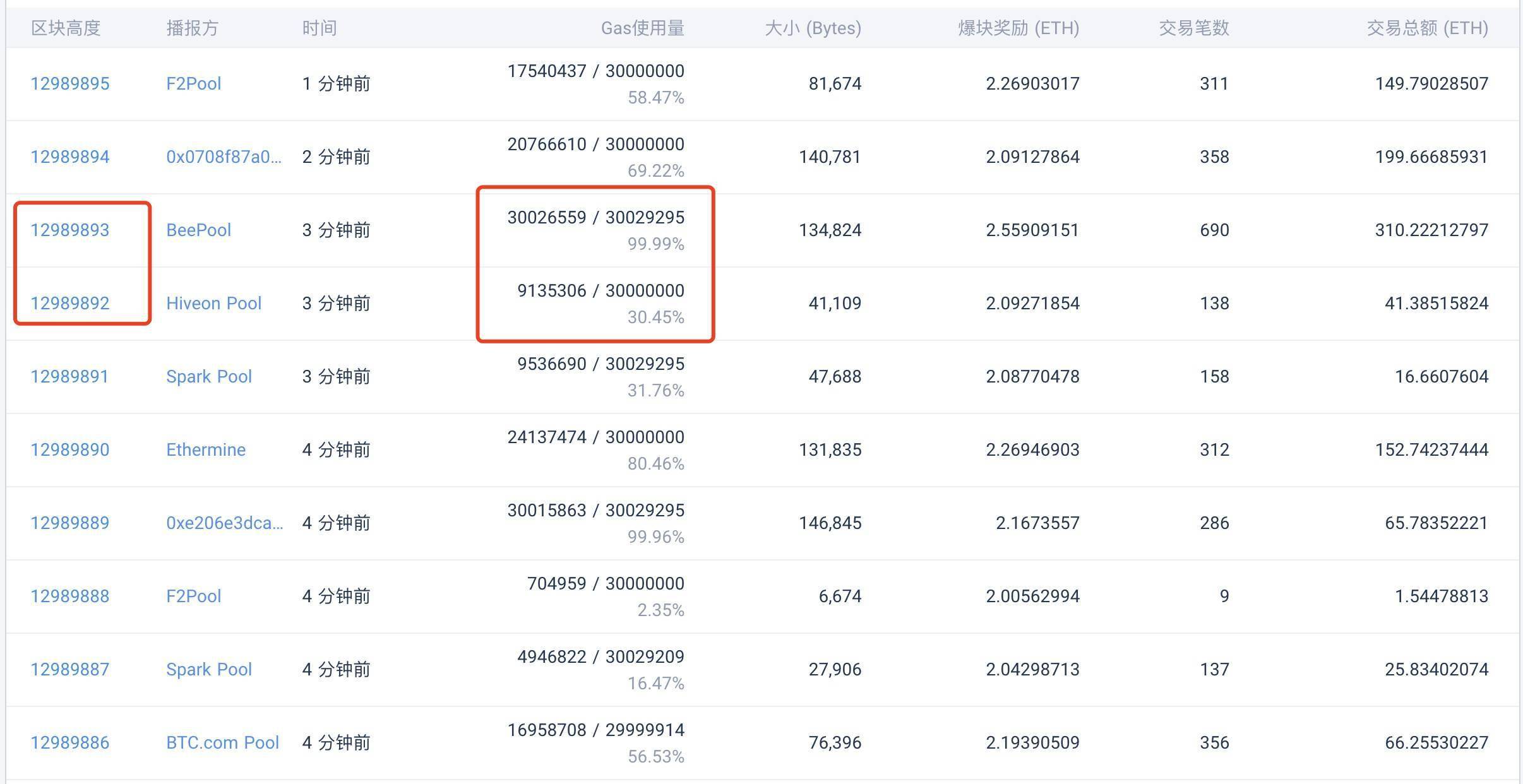Click the size value 6,674
1523x784 pixels.
coord(840,596)
